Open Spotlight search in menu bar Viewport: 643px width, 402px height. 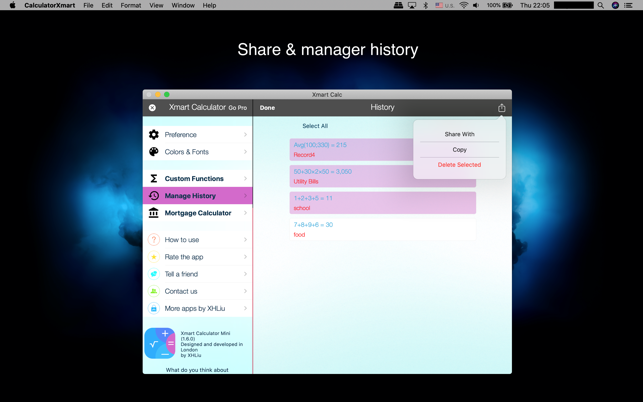pyautogui.click(x=601, y=5)
